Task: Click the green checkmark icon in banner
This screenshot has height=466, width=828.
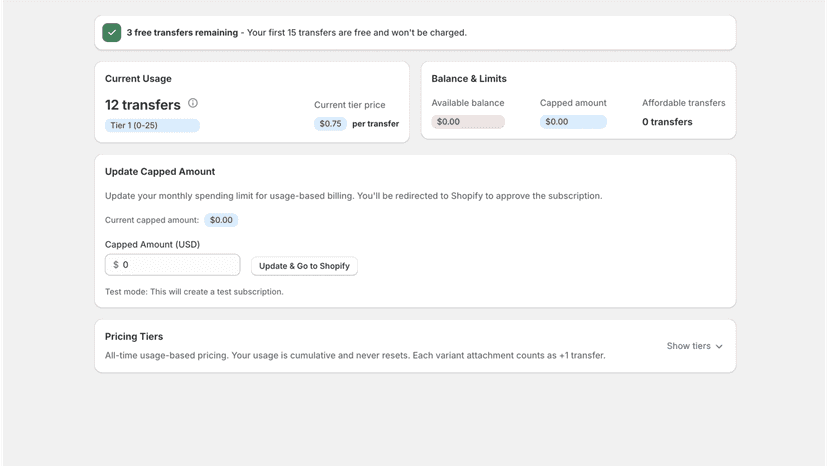Action: pos(111,33)
